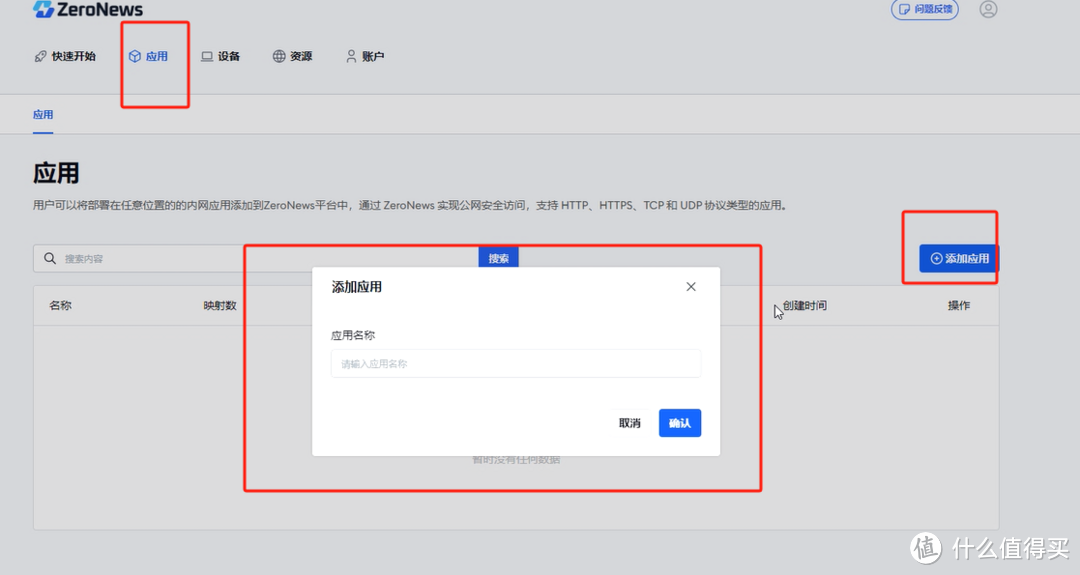The width and height of the screenshot is (1080, 575).
Task: Close the 添加应用 dialog with X
Action: point(691,286)
